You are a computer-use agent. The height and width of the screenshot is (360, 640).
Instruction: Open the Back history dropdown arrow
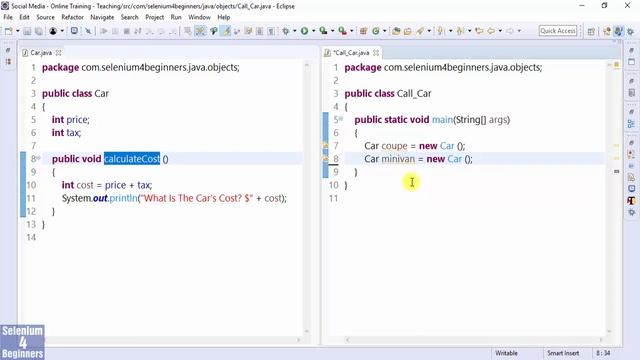point(500,31)
